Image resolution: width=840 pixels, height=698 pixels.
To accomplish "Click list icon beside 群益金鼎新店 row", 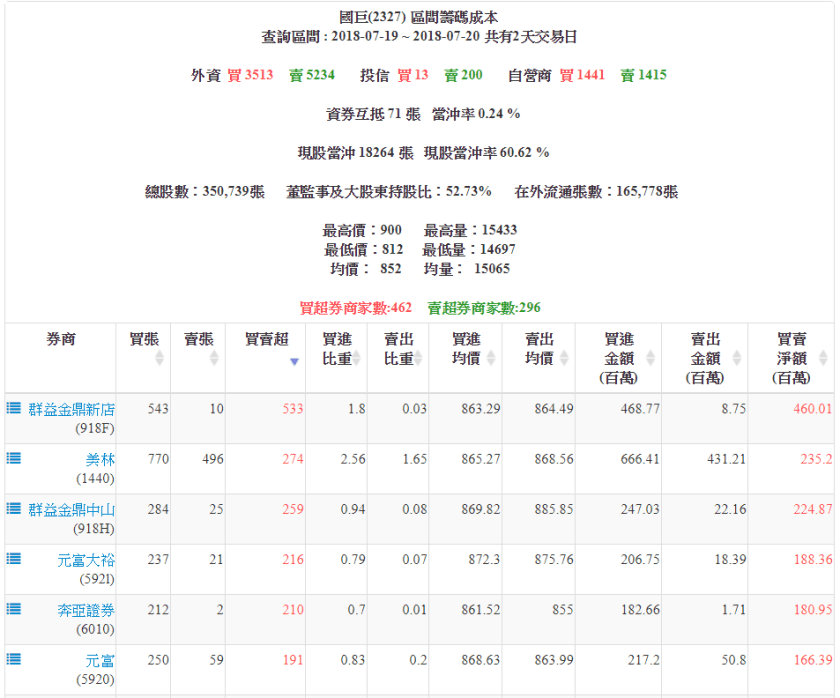I will [x=14, y=408].
